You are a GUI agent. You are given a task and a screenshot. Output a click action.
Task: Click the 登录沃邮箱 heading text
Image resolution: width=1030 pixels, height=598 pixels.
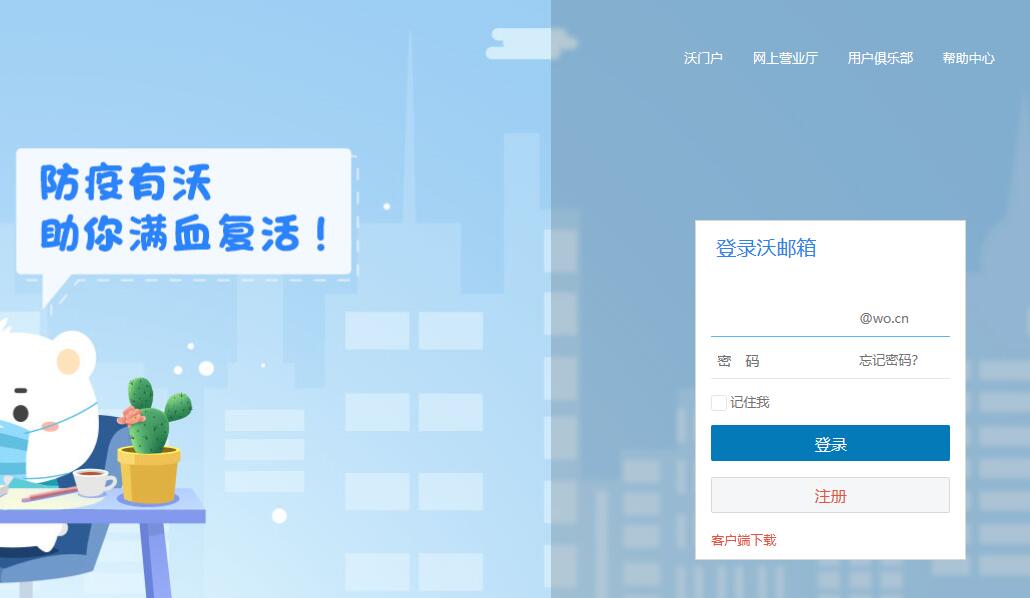[x=766, y=248]
